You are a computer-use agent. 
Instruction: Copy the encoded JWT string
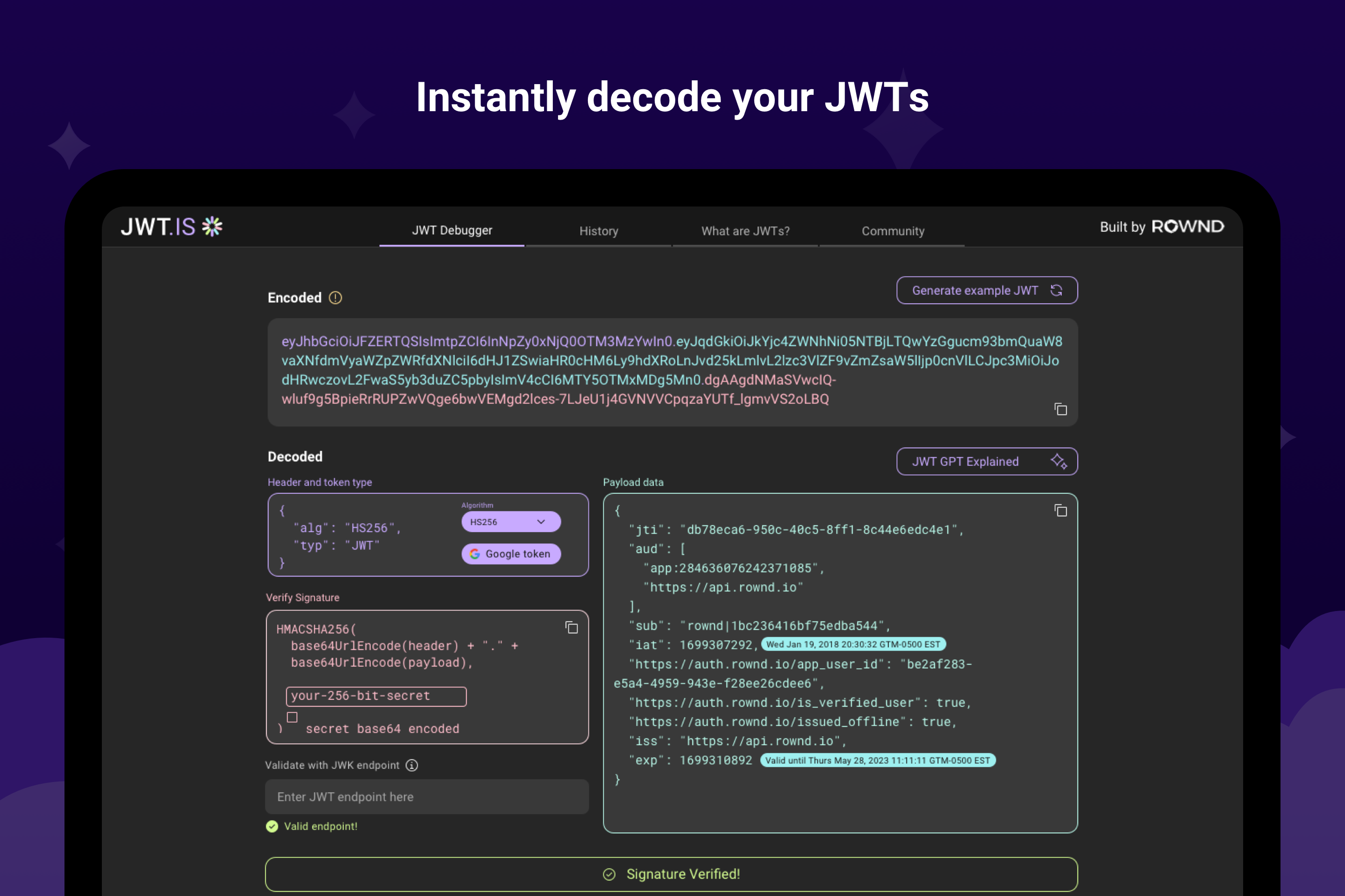(1060, 409)
